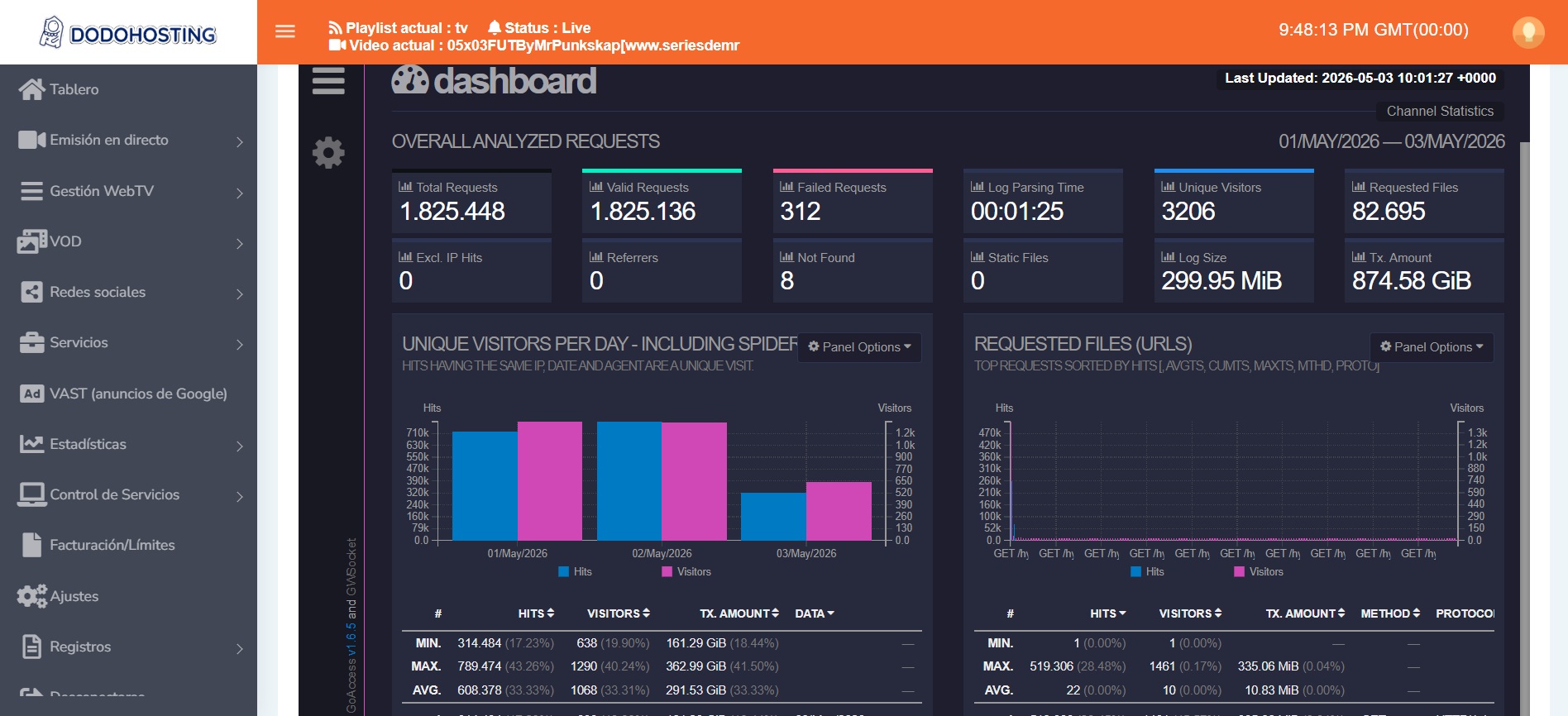This screenshot has height=716, width=1568.
Task: Toggle Visitors legend in requested files chart
Action: click(x=1259, y=571)
